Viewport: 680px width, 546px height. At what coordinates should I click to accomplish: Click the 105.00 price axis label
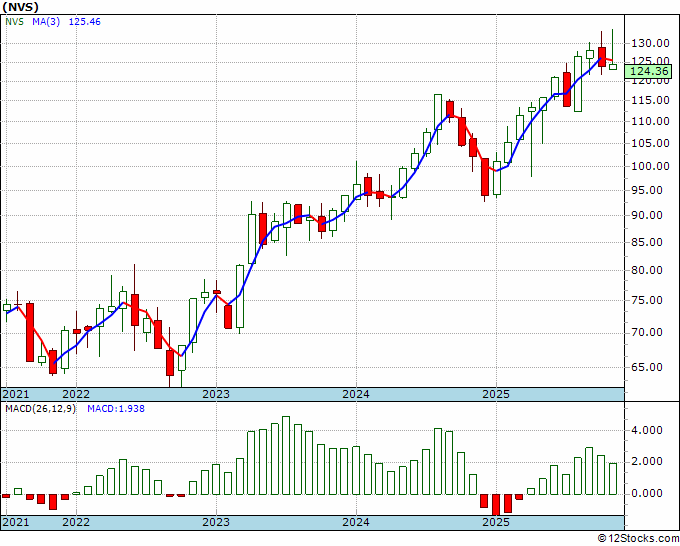(x=650, y=143)
